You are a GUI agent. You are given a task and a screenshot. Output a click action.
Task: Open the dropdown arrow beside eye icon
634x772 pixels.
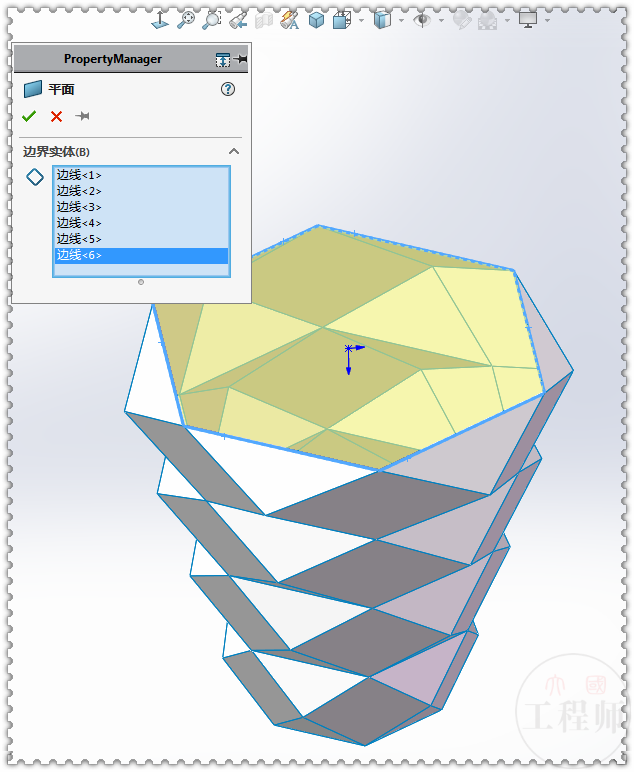click(x=442, y=21)
